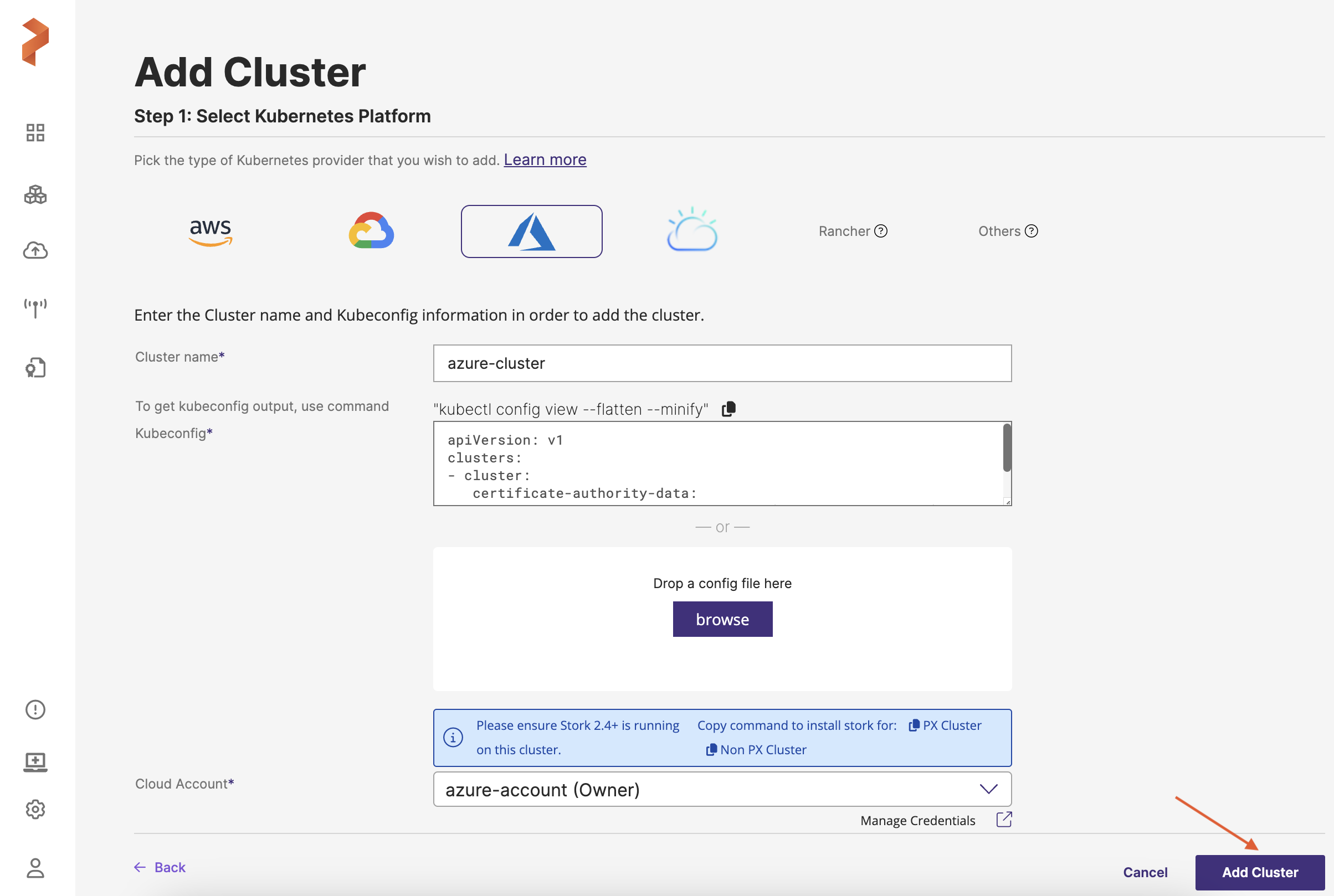
Task: Choose the Others platform option
Action: coord(1007,231)
